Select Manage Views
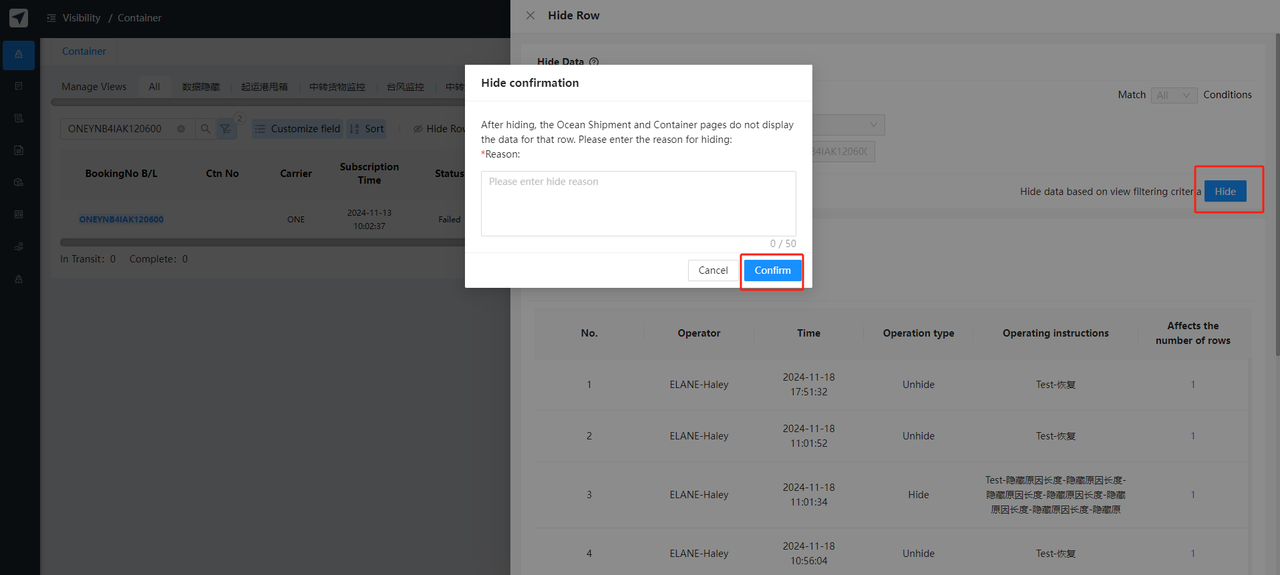The image size is (1280, 575). tap(94, 87)
